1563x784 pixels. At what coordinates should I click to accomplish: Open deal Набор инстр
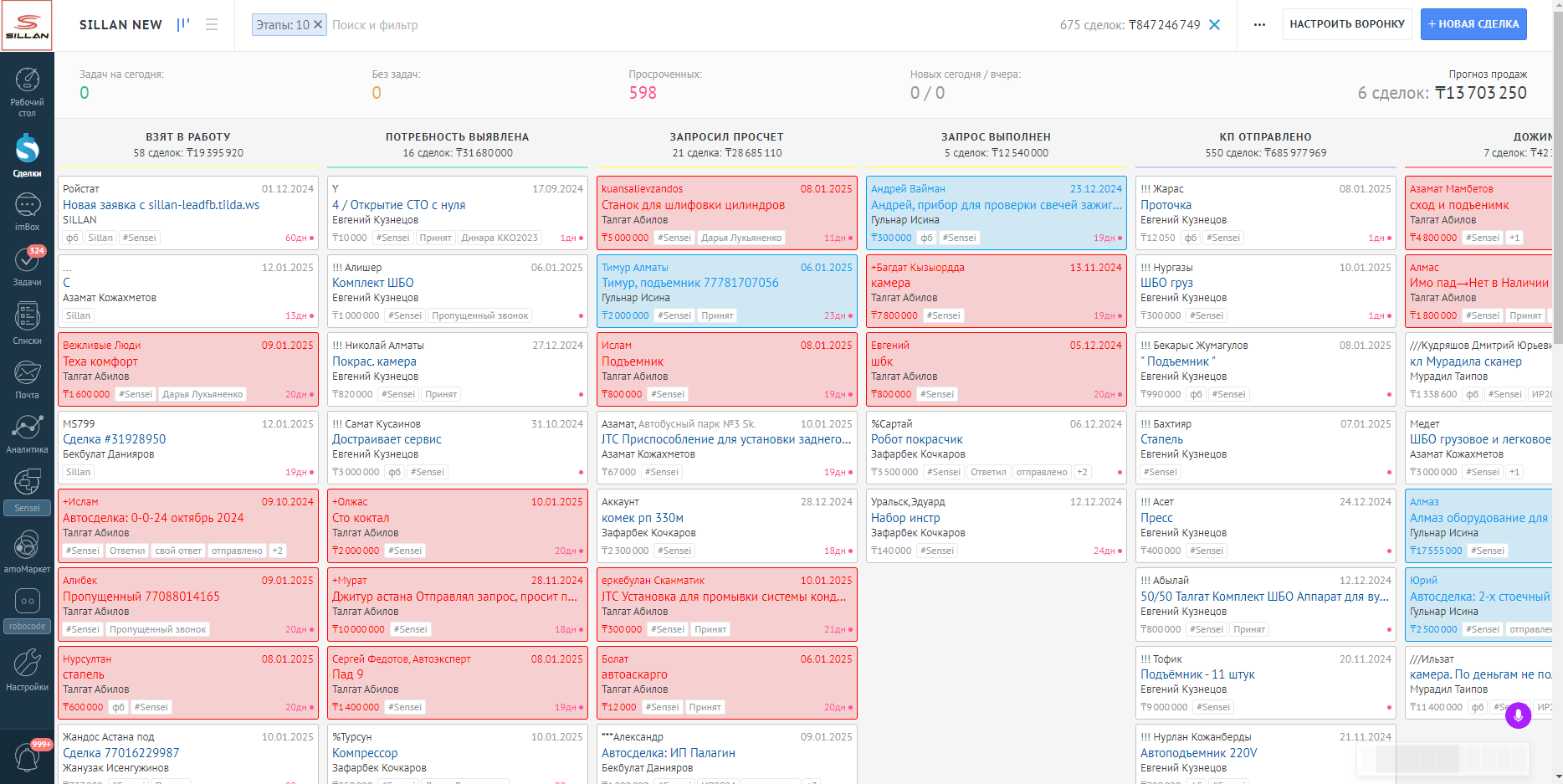point(905,518)
